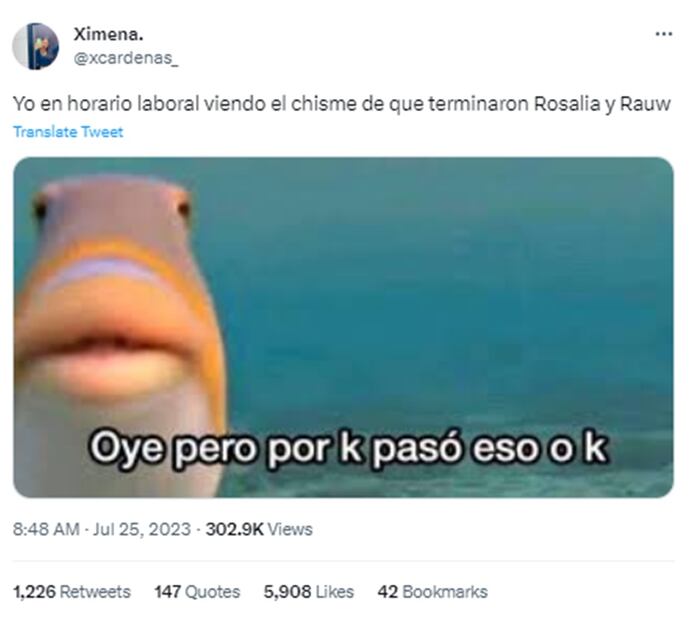Open the three-dot more options menu
The image size is (691, 620).
point(663,34)
